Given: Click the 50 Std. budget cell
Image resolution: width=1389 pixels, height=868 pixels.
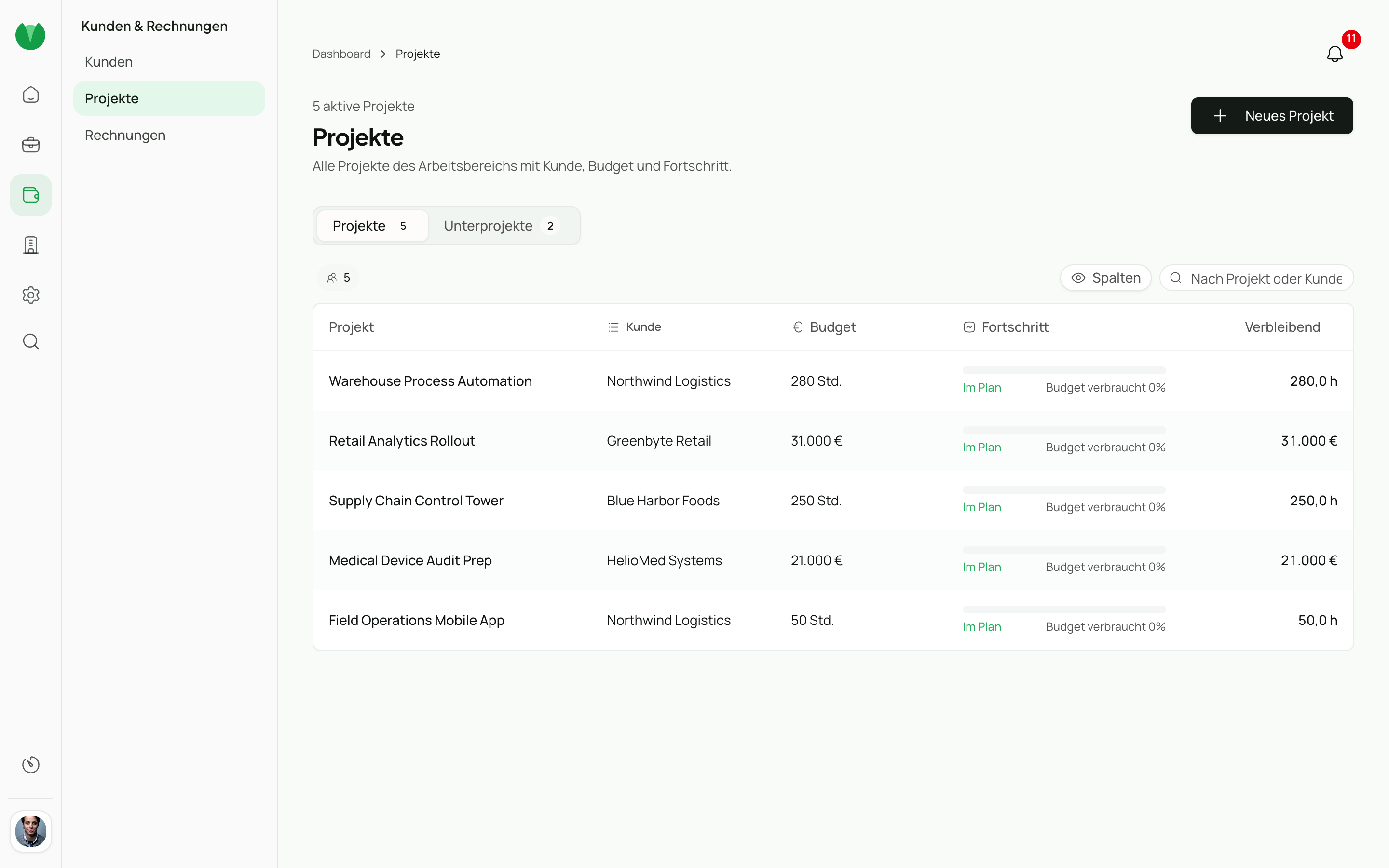Looking at the screenshot, I should pyautogui.click(x=812, y=620).
